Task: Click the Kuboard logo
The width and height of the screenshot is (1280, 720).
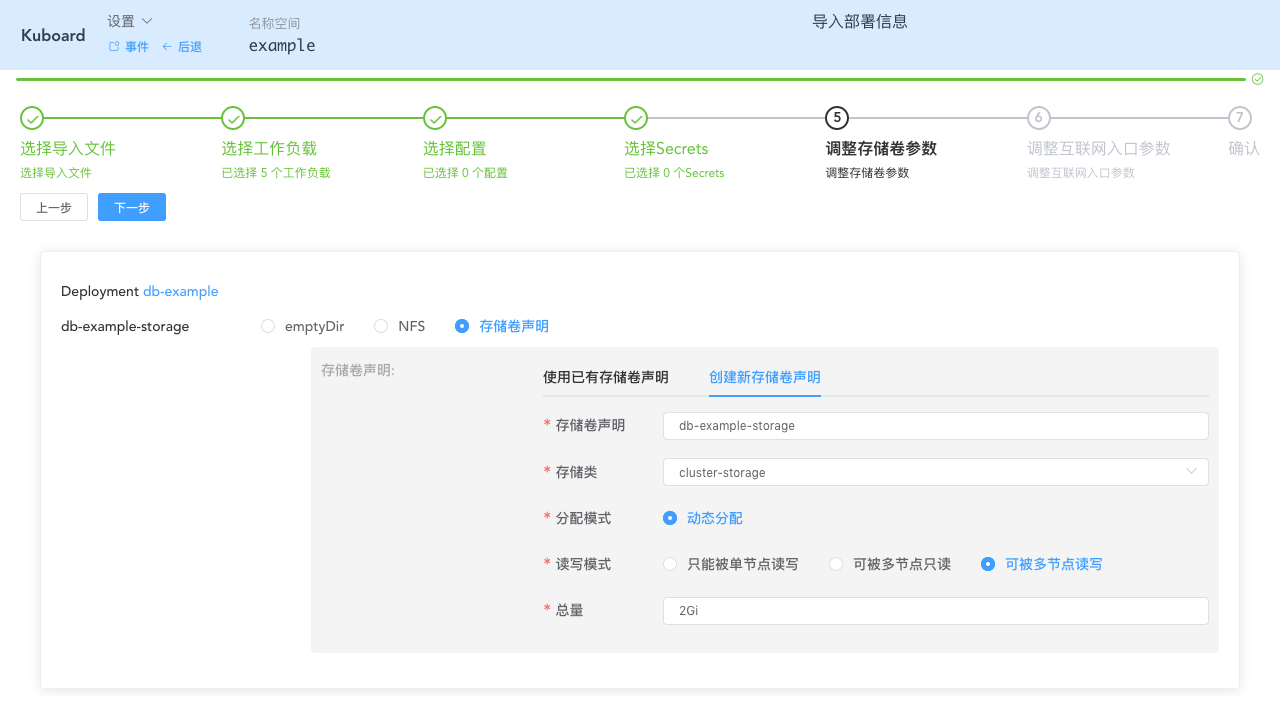Action: 52,35
